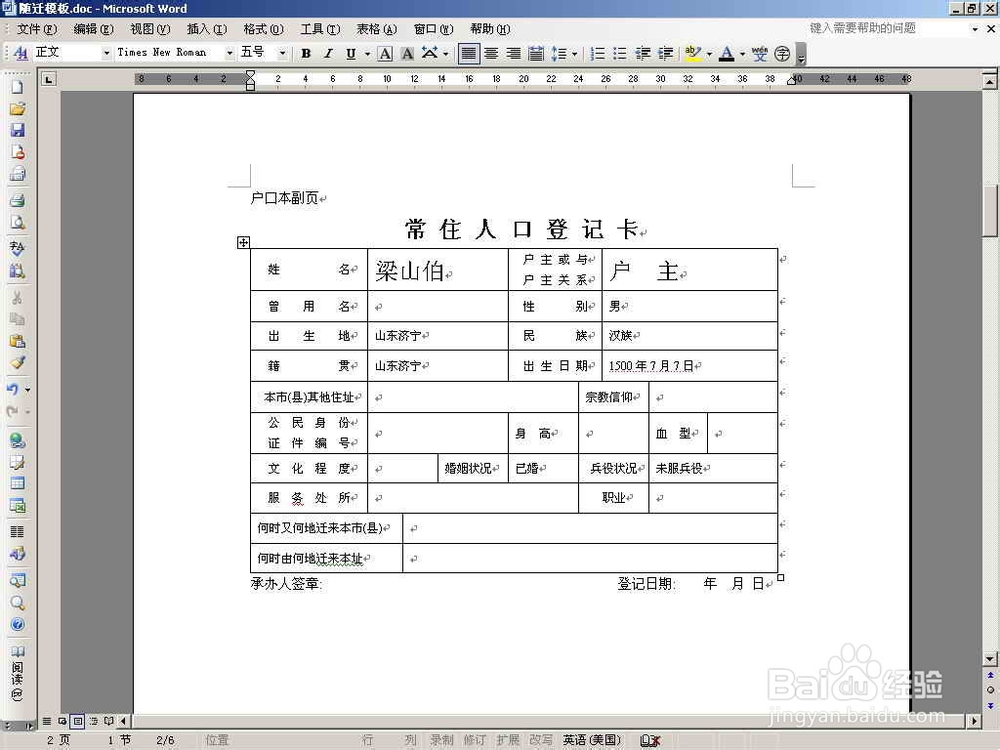The image size is (1000, 750).
Task: Toggle bold formatting
Action: 305,54
